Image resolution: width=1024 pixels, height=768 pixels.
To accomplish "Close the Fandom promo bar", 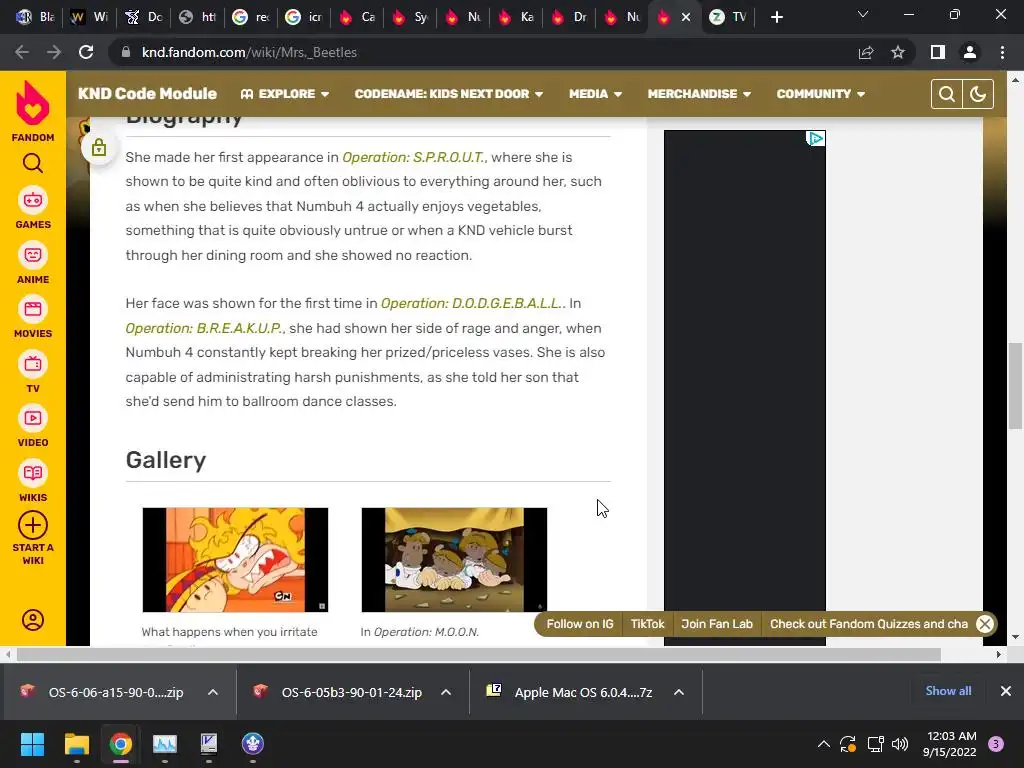I will (985, 624).
